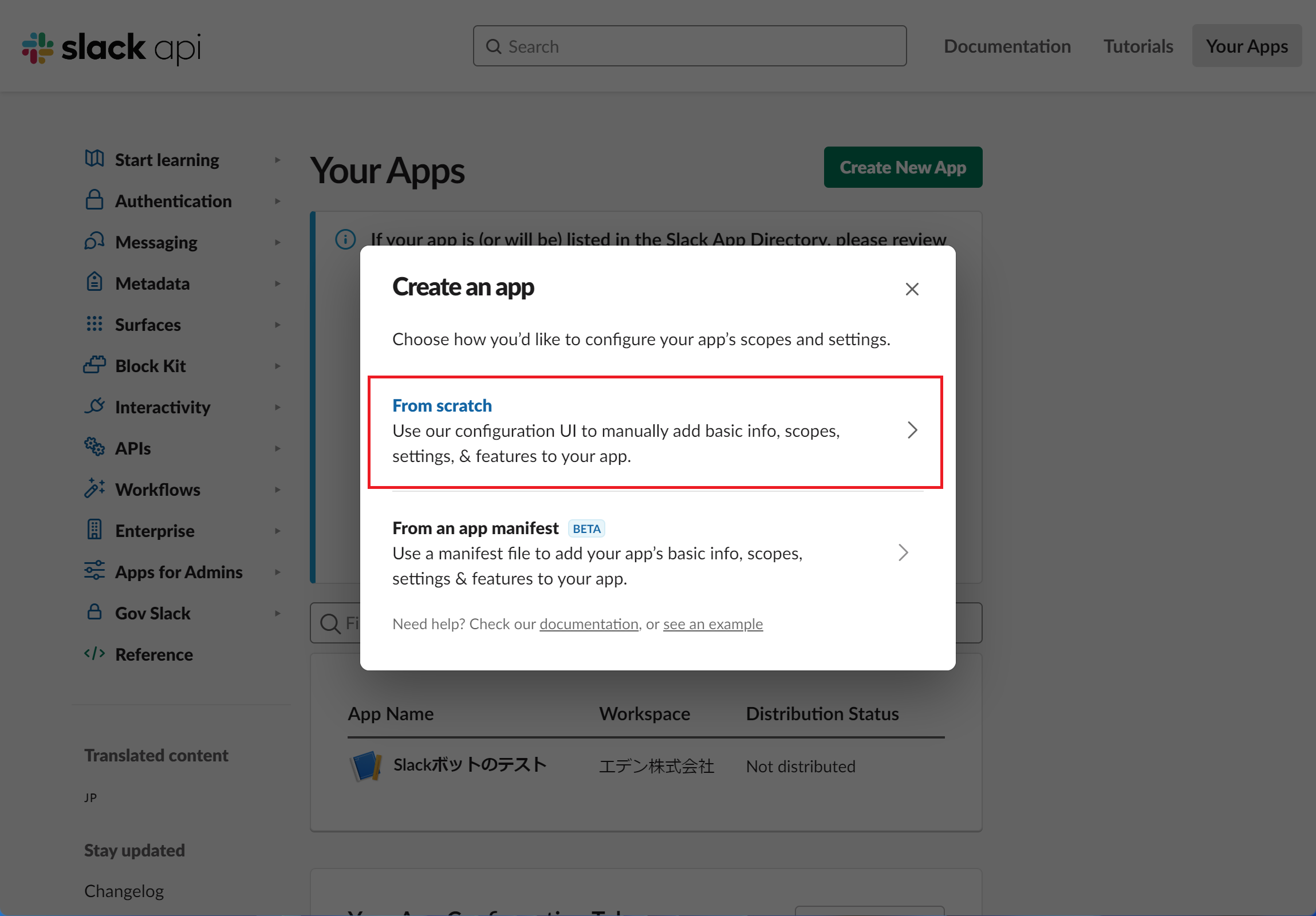Viewport: 1316px width, 916px height.
Task: Open Workflows in the sidebar
Action: point(157,490)
